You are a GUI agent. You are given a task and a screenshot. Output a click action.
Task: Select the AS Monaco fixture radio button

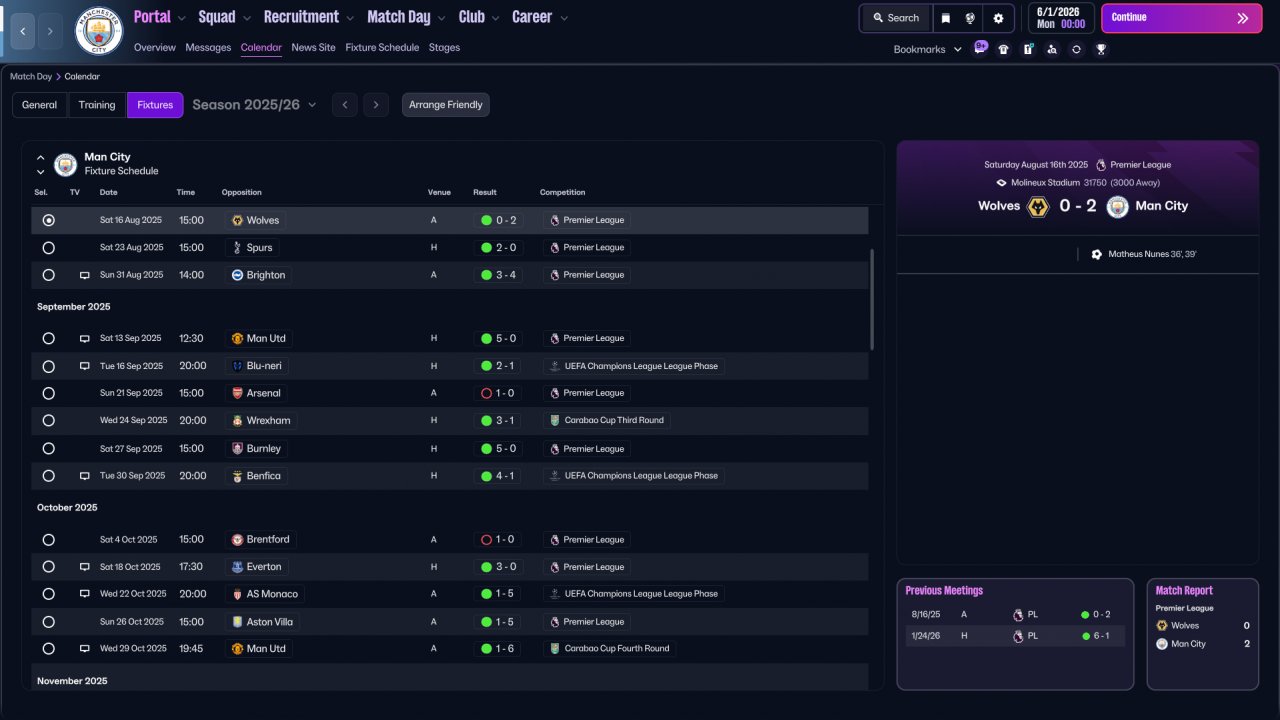48,594
